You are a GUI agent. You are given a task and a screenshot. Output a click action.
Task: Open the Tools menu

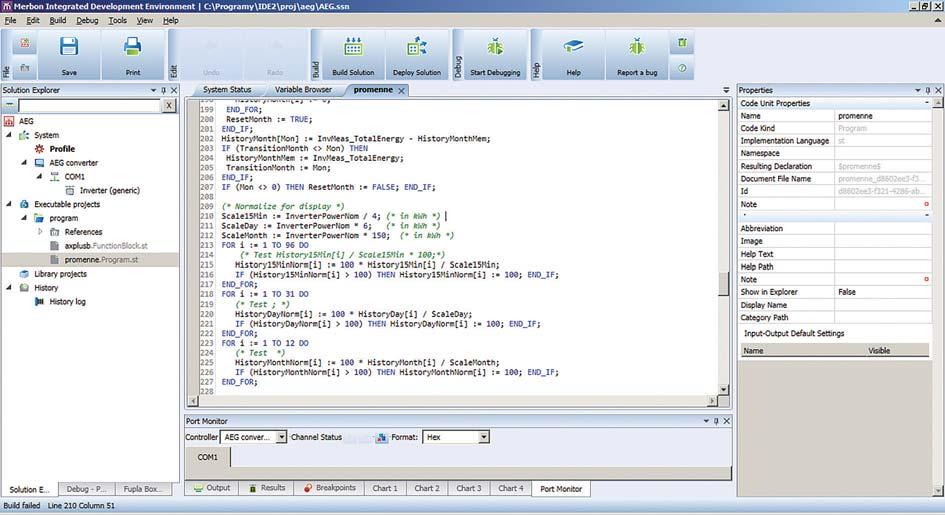click(x=118, y=20)
